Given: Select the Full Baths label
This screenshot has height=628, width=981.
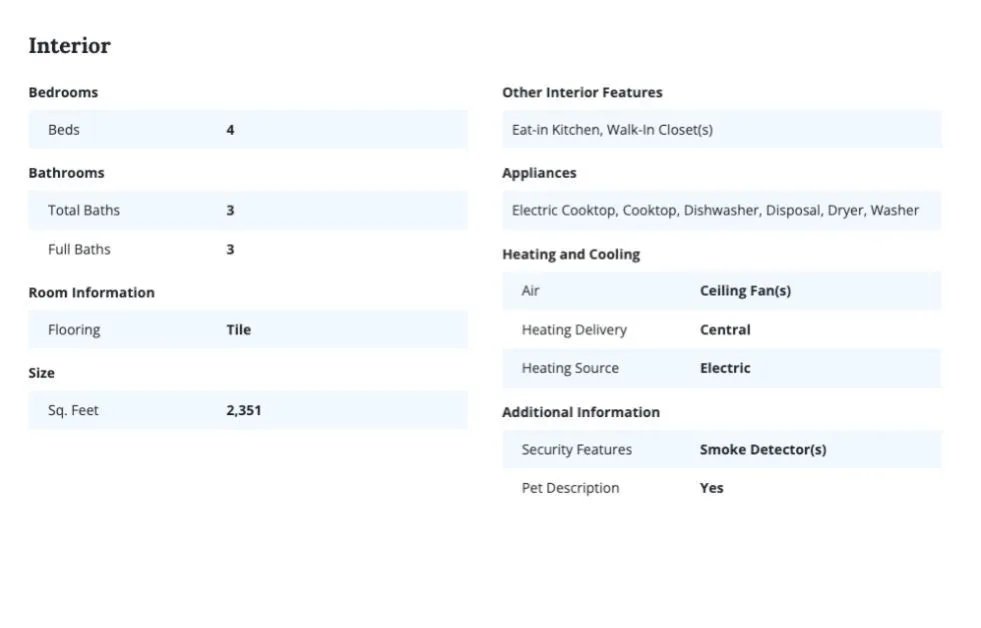Looking at the screenshot, I should click(x=79, y=250).
